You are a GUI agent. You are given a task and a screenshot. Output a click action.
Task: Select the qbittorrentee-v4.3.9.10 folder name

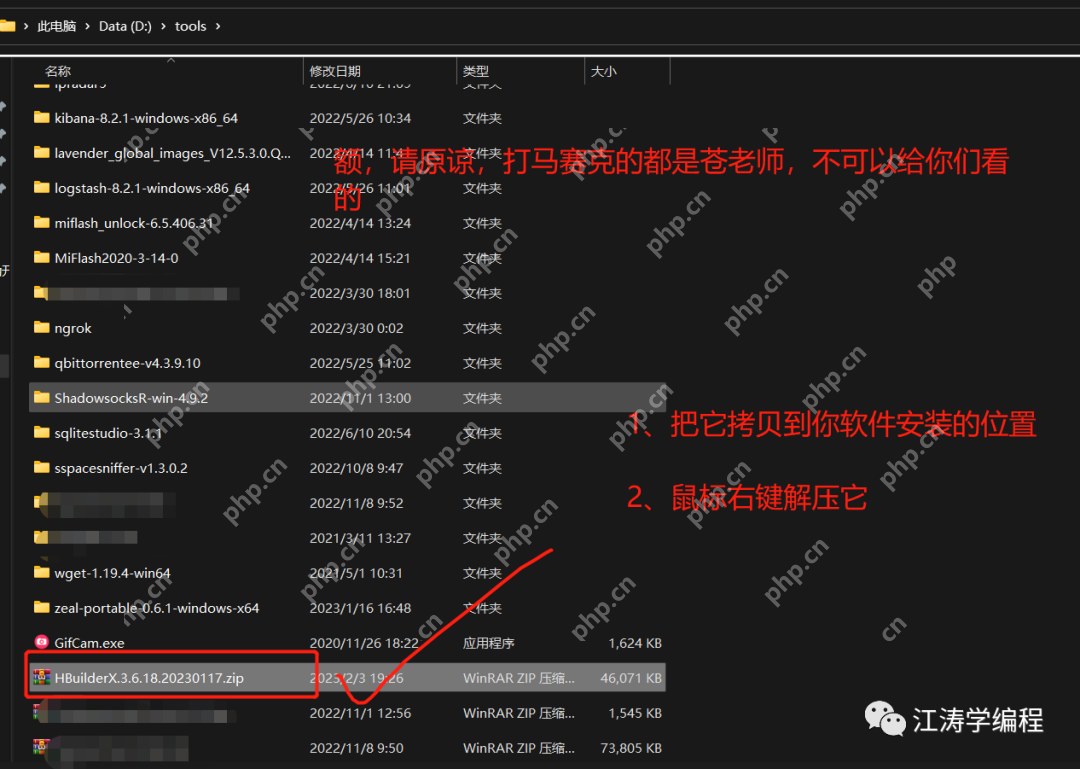tap(127, 363)
